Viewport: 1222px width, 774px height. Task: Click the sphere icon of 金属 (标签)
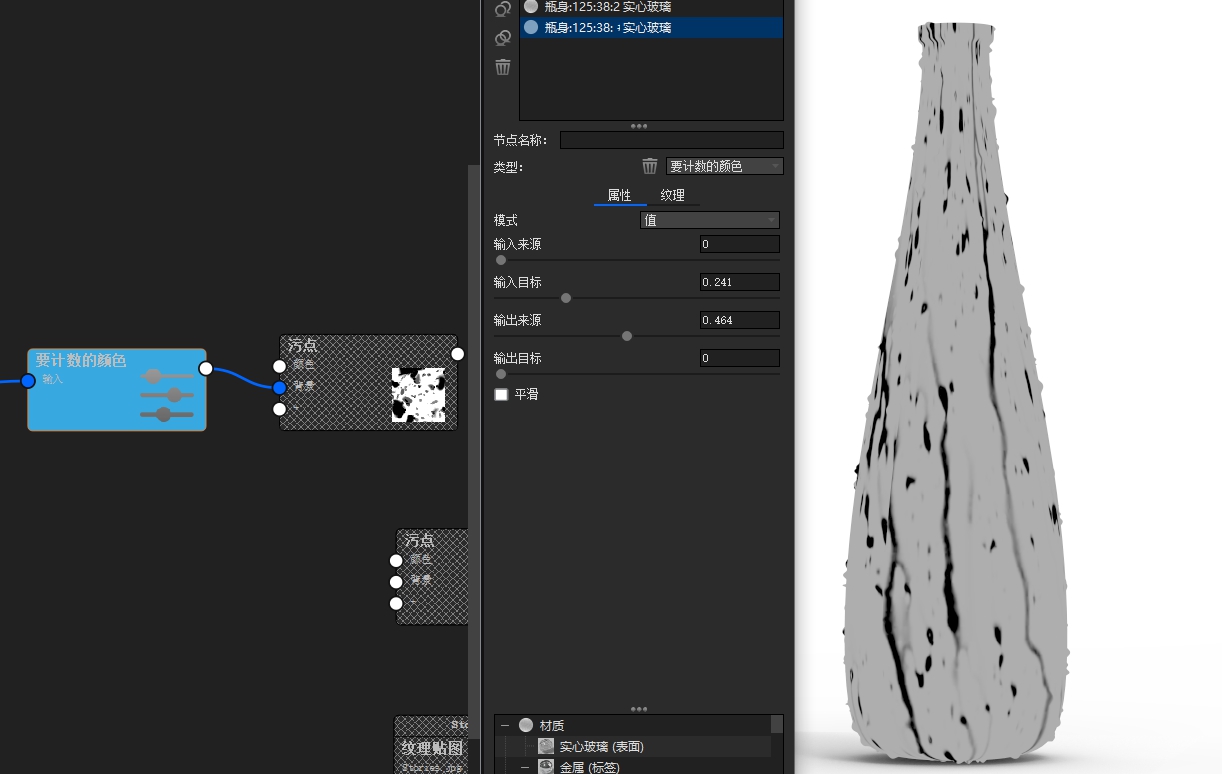point(546,766)
